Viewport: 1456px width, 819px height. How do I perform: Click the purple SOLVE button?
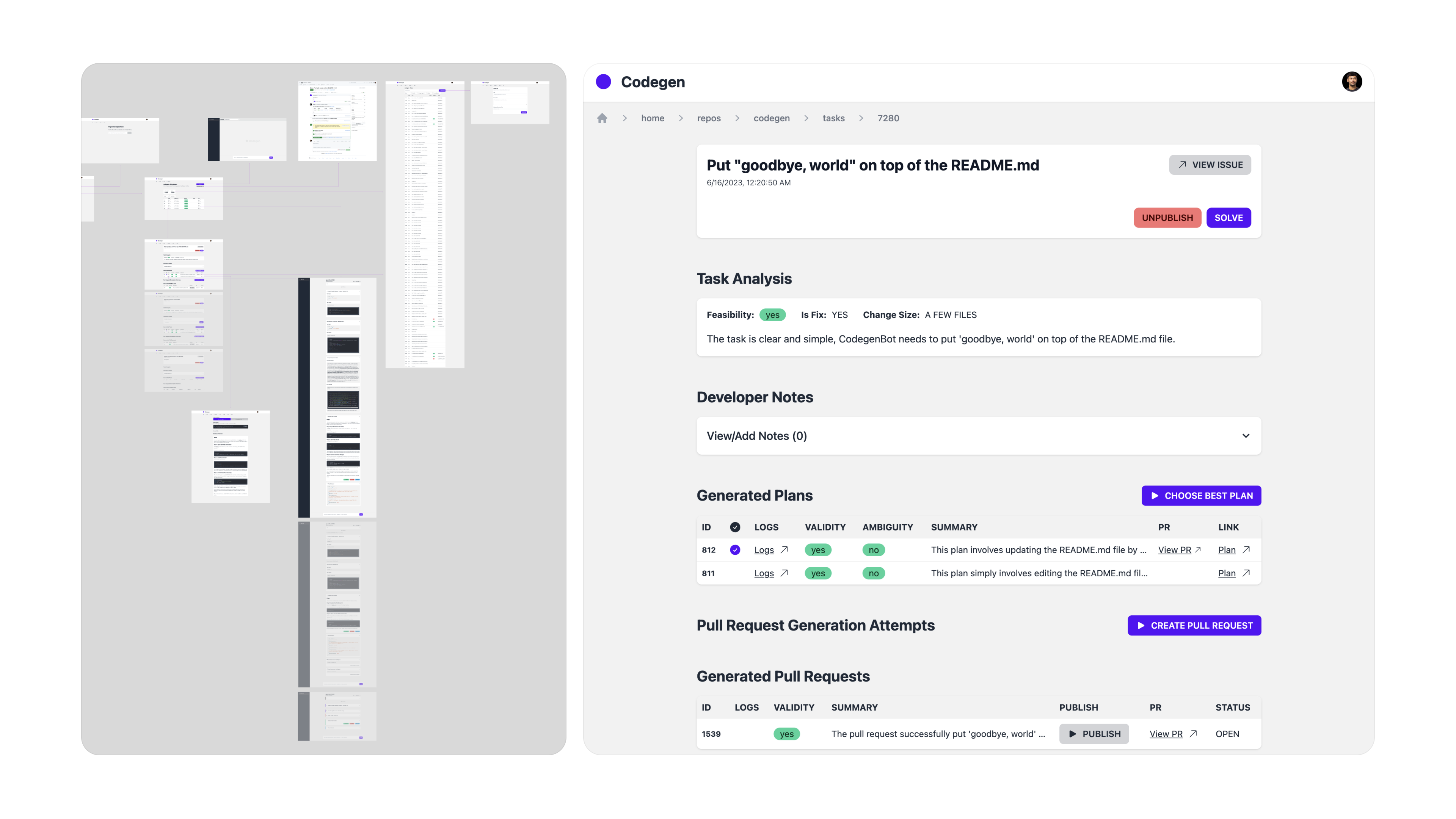[x=1228, y=218]
